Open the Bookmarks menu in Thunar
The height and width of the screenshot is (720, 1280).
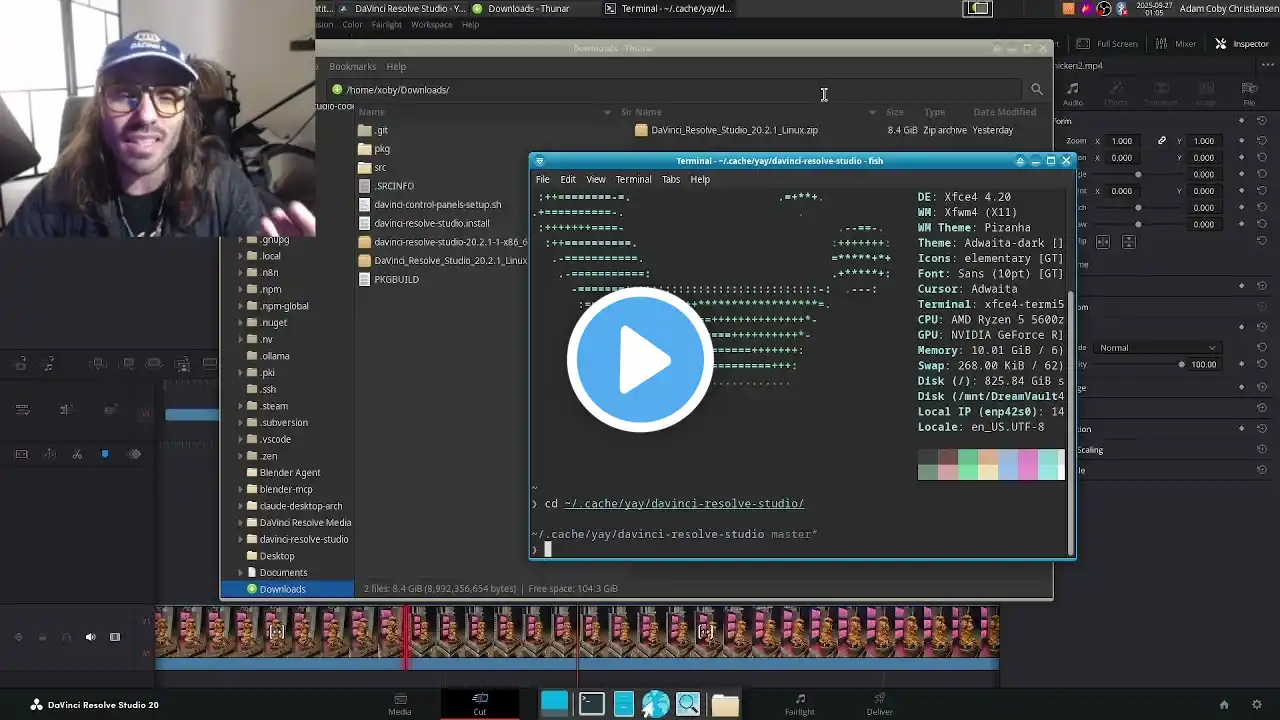pyautogui.click(x=352, y=67)
